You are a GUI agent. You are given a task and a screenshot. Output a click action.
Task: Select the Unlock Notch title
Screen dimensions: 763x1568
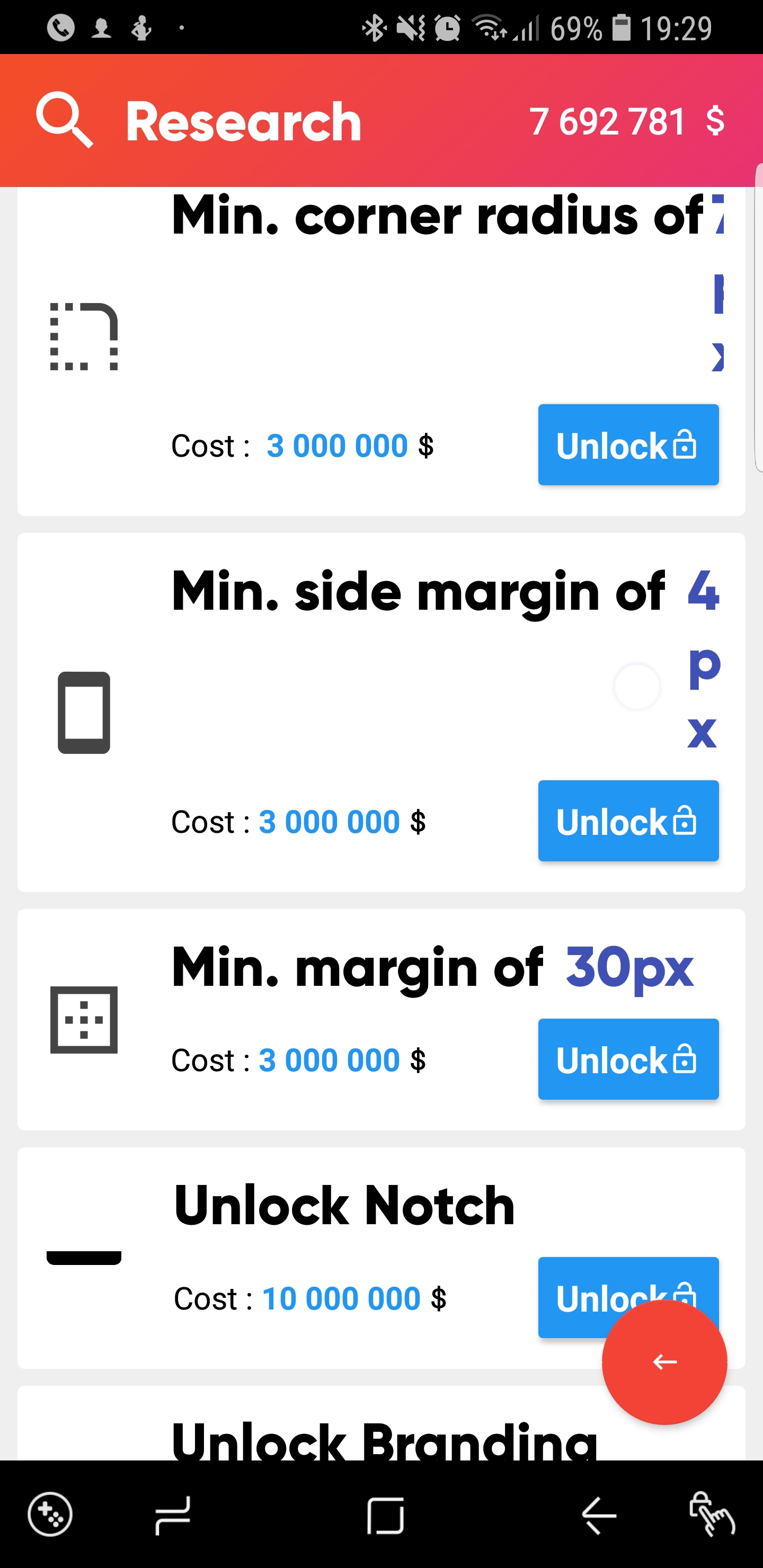pyautogui.click(x=344, y=1206)
